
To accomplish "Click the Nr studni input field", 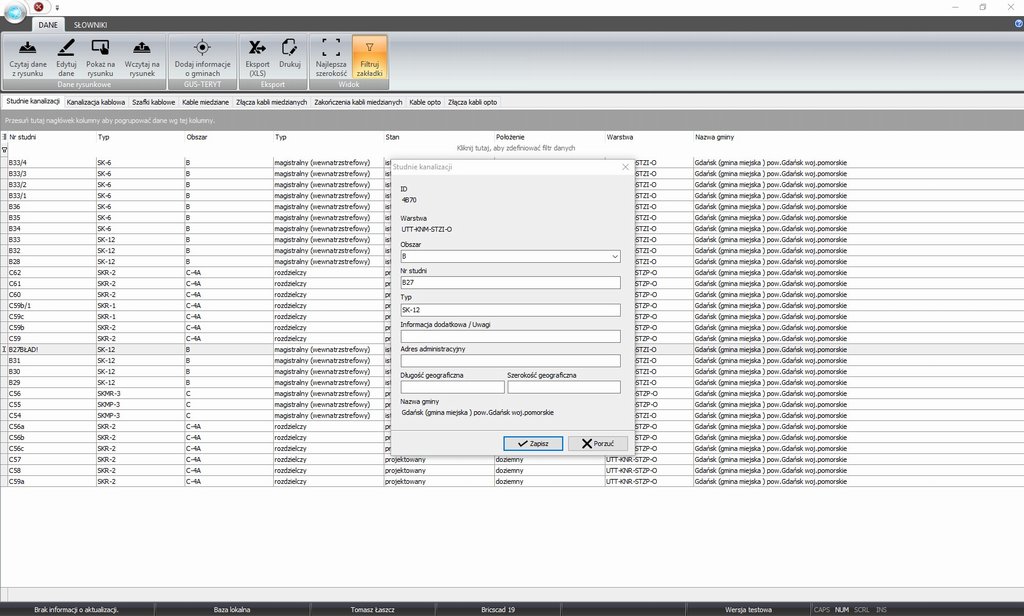I will tap(510, 283).
